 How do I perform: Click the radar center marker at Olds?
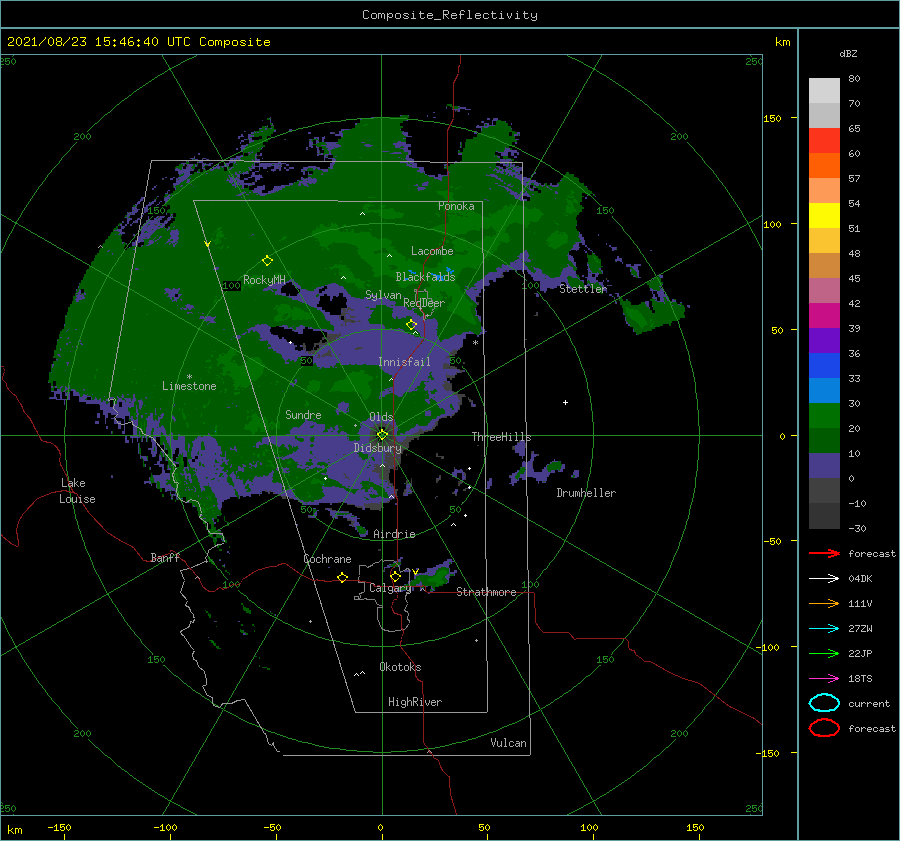point(382,435)
